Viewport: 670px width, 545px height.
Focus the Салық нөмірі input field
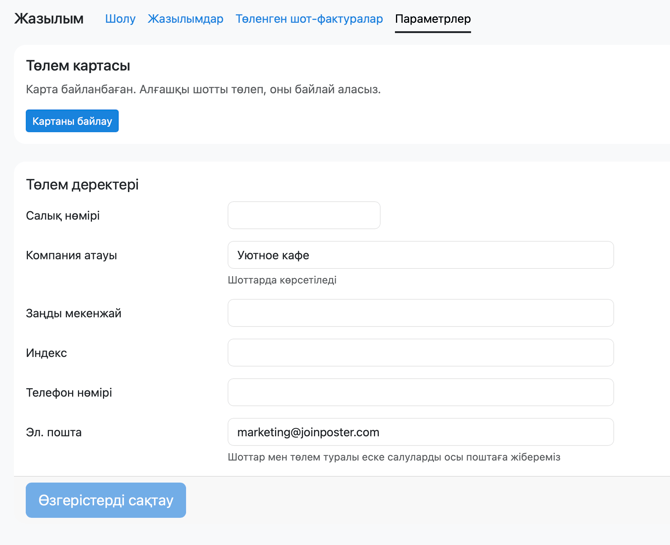coord(304,215)
